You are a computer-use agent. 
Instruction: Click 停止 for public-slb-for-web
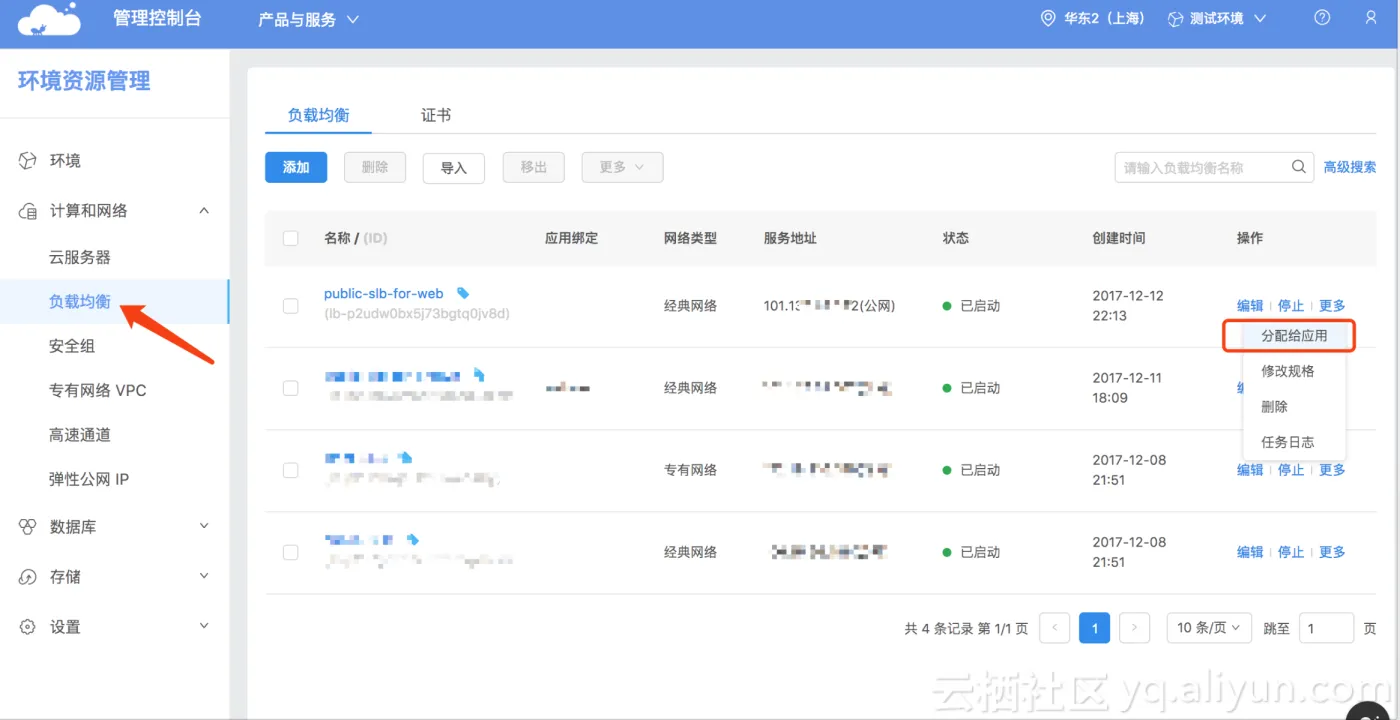[x=1291, y=305]
